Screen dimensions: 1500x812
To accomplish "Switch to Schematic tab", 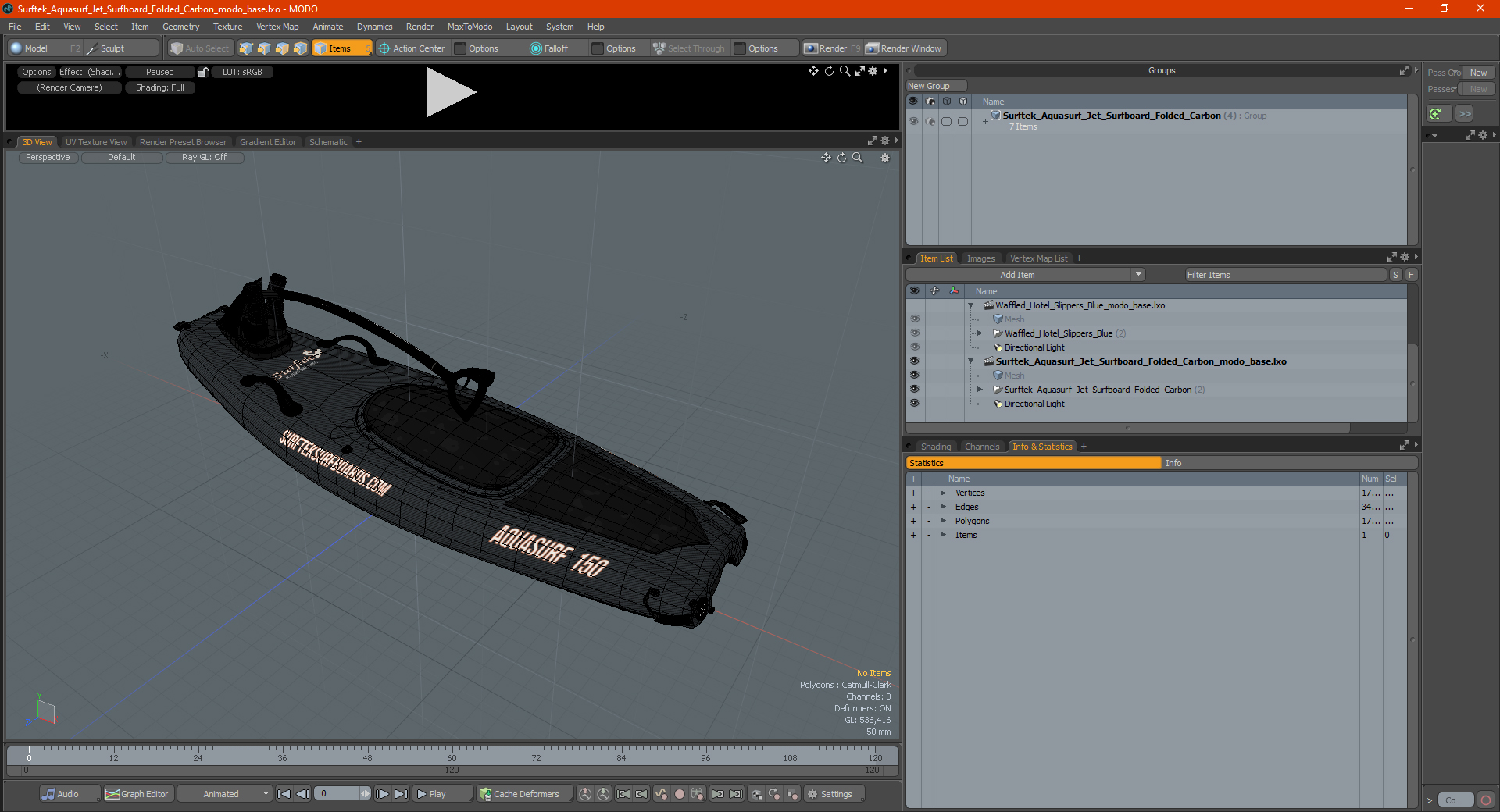I will coord(328,142).
